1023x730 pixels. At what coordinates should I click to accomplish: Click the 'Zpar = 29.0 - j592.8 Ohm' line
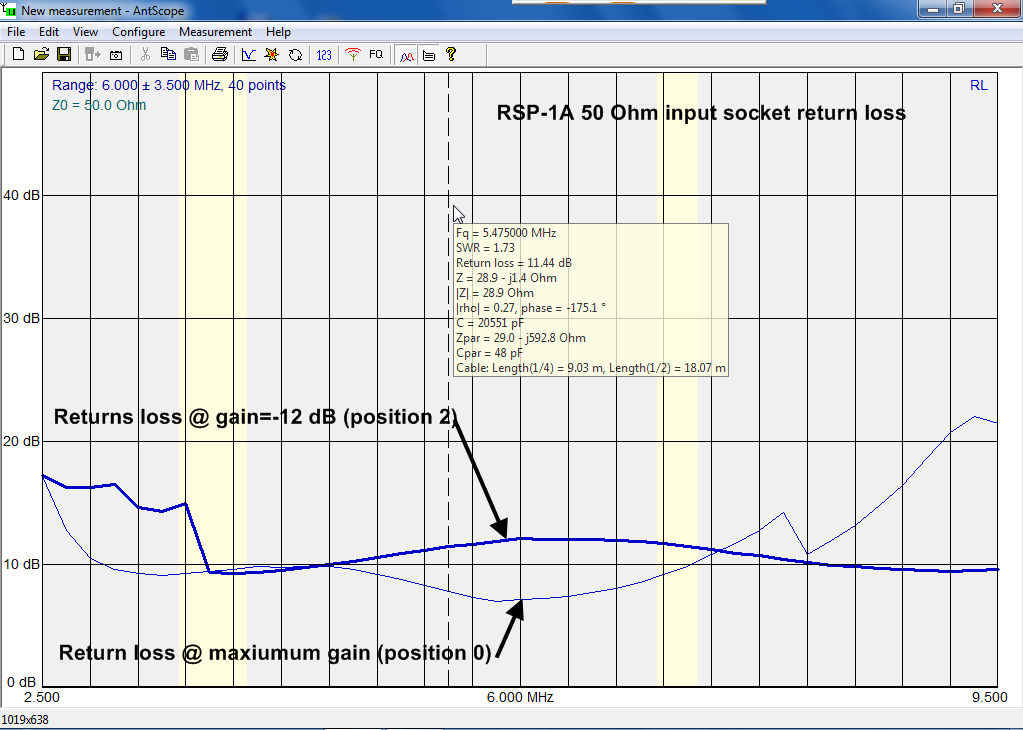(521, 338)
